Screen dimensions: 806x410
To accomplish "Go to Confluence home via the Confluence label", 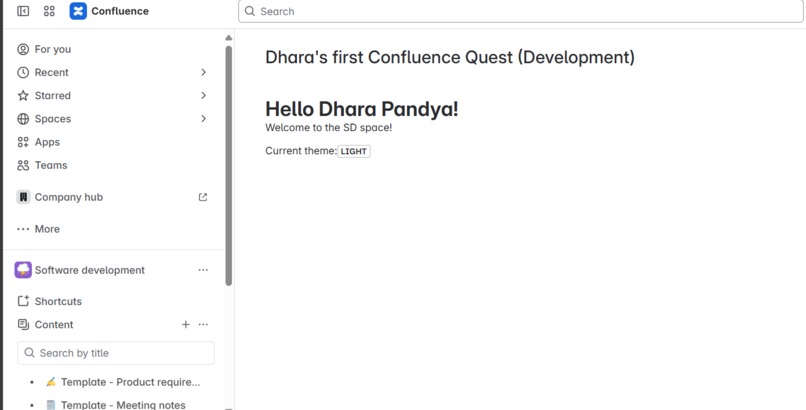I will click(x=120, y=11).
